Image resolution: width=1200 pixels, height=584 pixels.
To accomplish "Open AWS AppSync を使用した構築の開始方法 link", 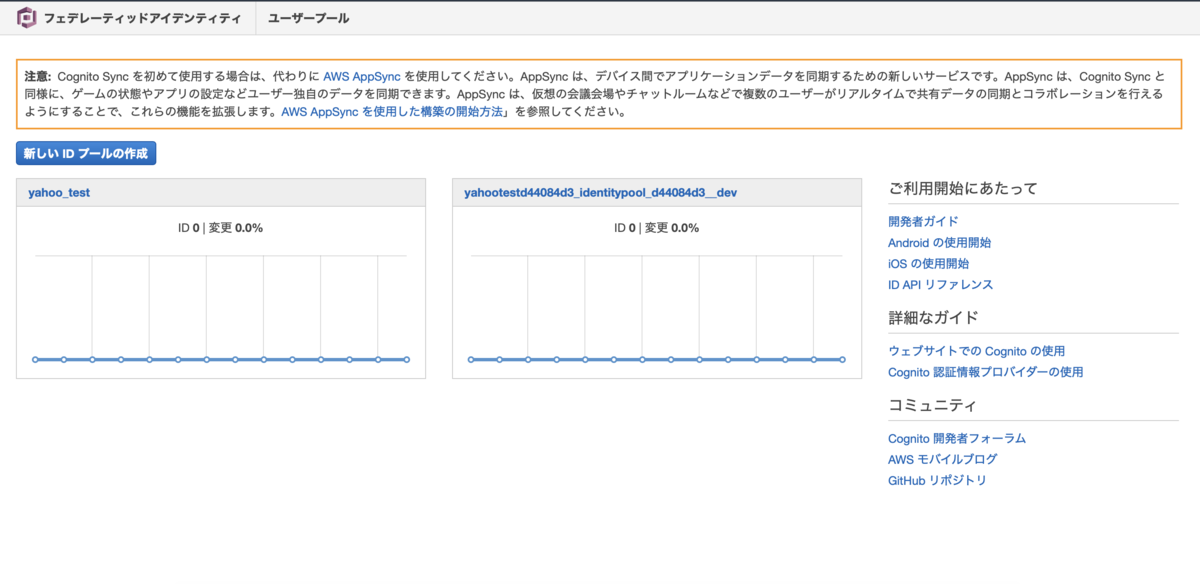I will point(392,112).
